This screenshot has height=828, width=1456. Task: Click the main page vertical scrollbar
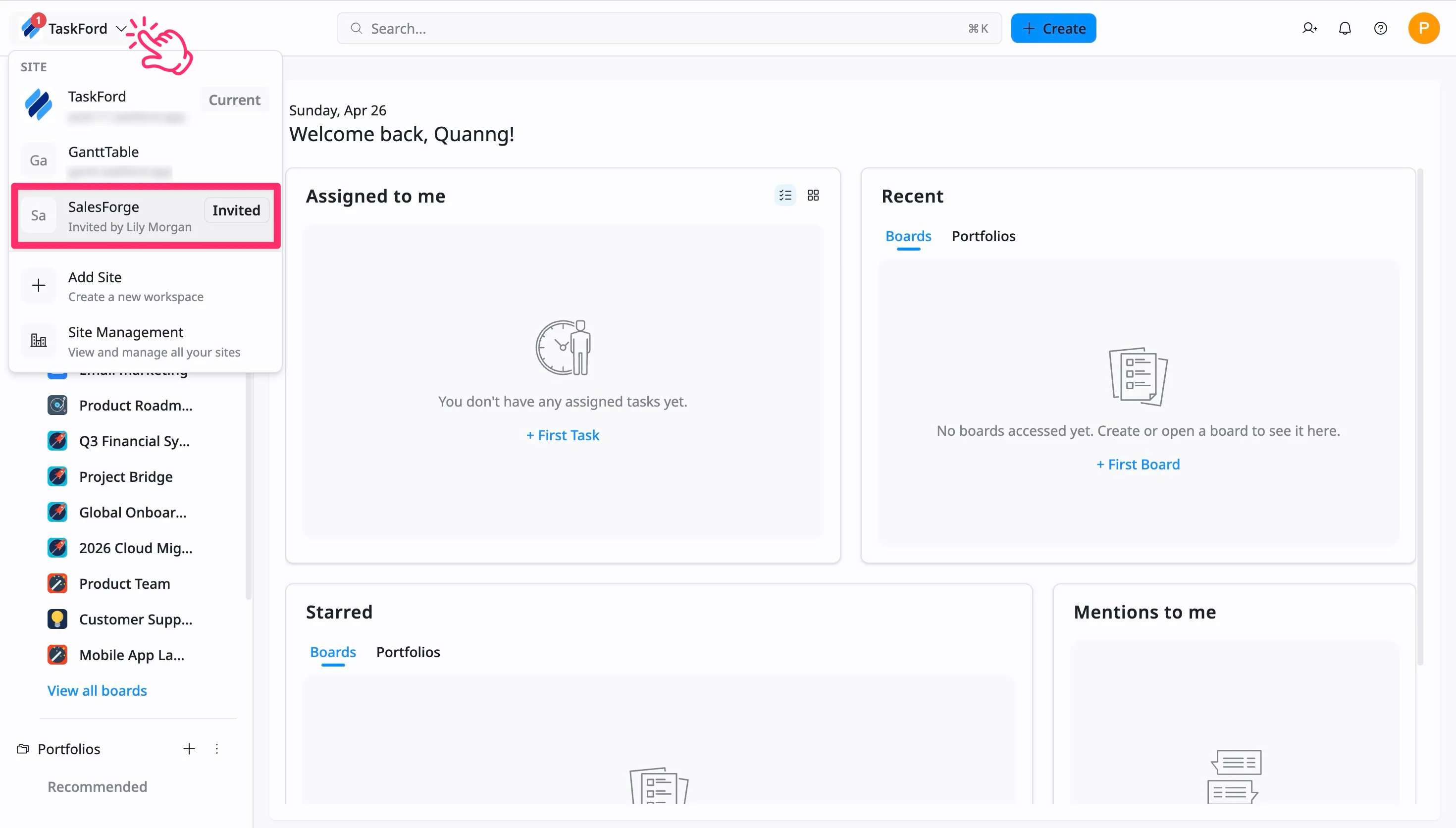click(x=1420, y=416)
